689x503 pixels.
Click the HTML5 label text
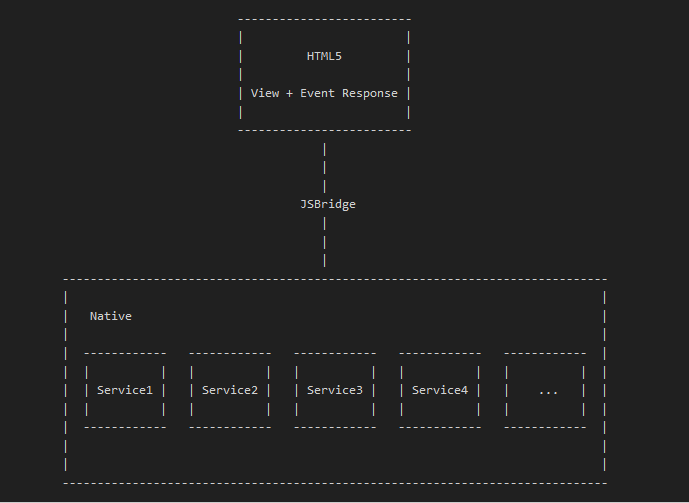pyautogui.click(x=324, y=56)
